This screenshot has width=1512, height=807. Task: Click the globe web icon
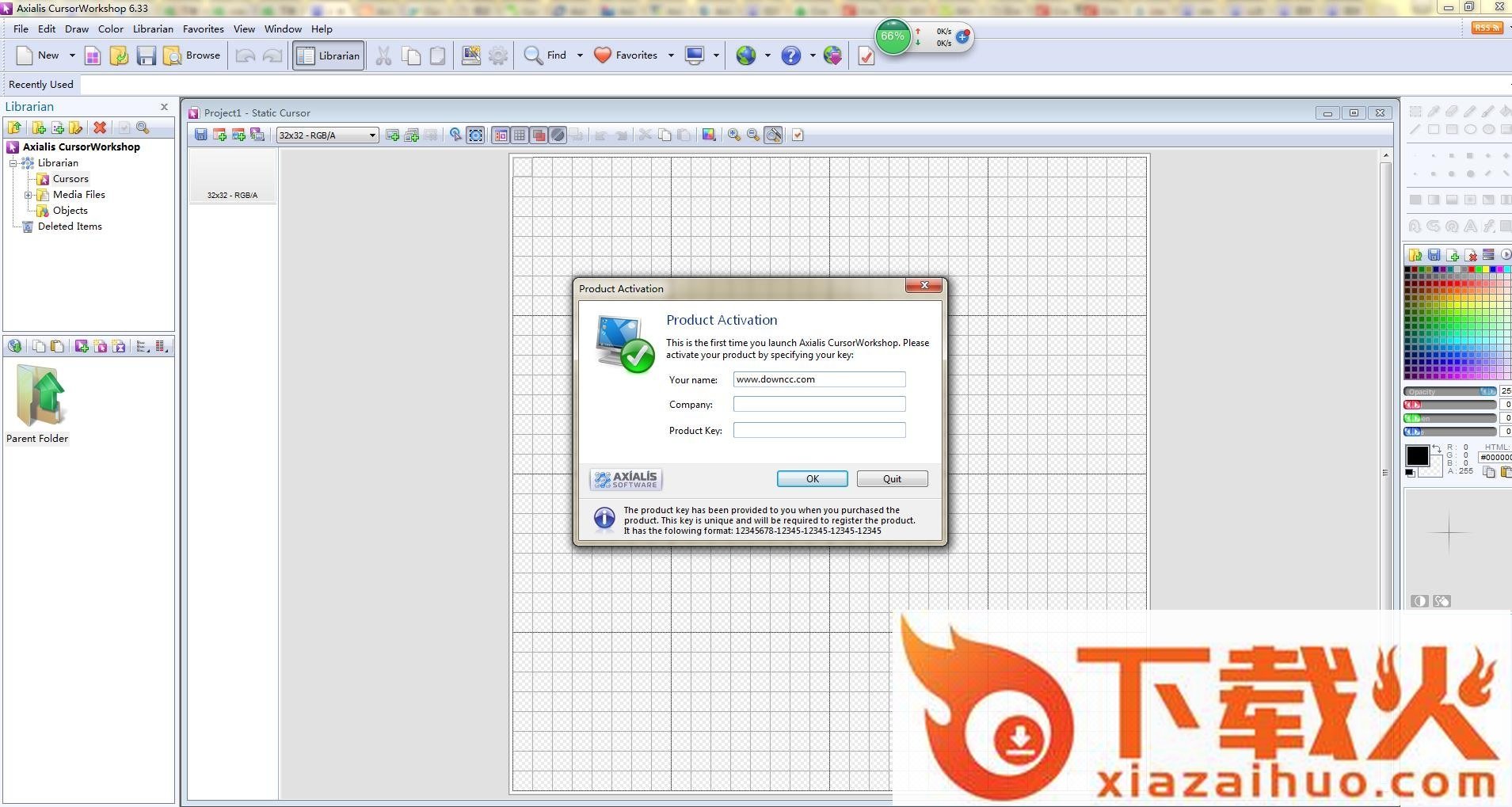click(745, 55)
